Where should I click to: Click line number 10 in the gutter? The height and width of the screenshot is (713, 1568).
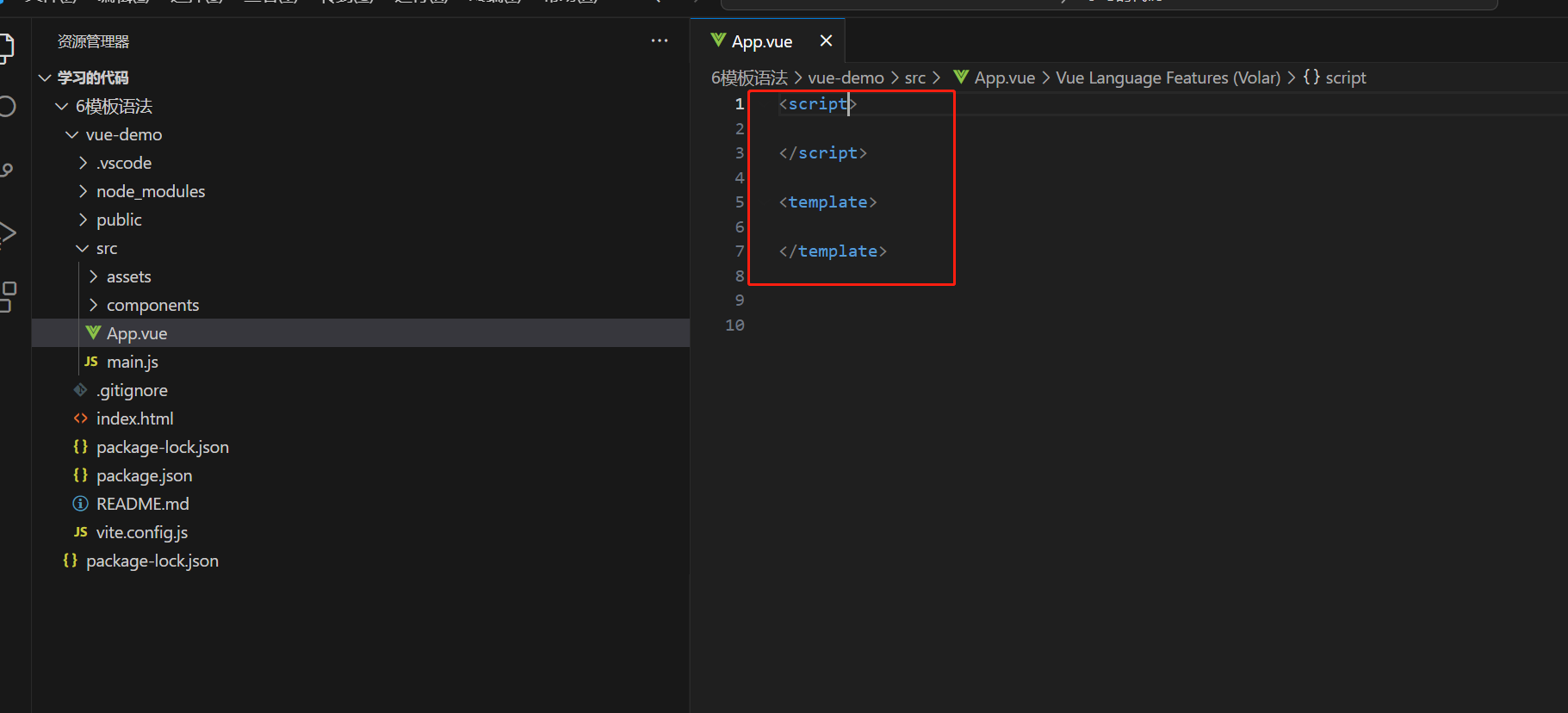734,325
